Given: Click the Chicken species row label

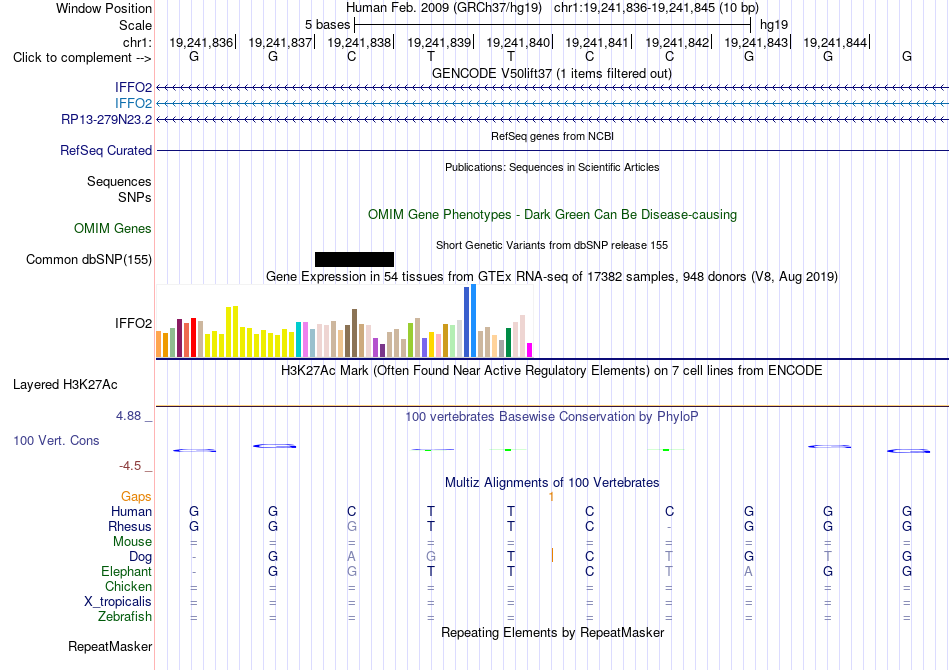Looking at the screenshot, I should 128,586.
